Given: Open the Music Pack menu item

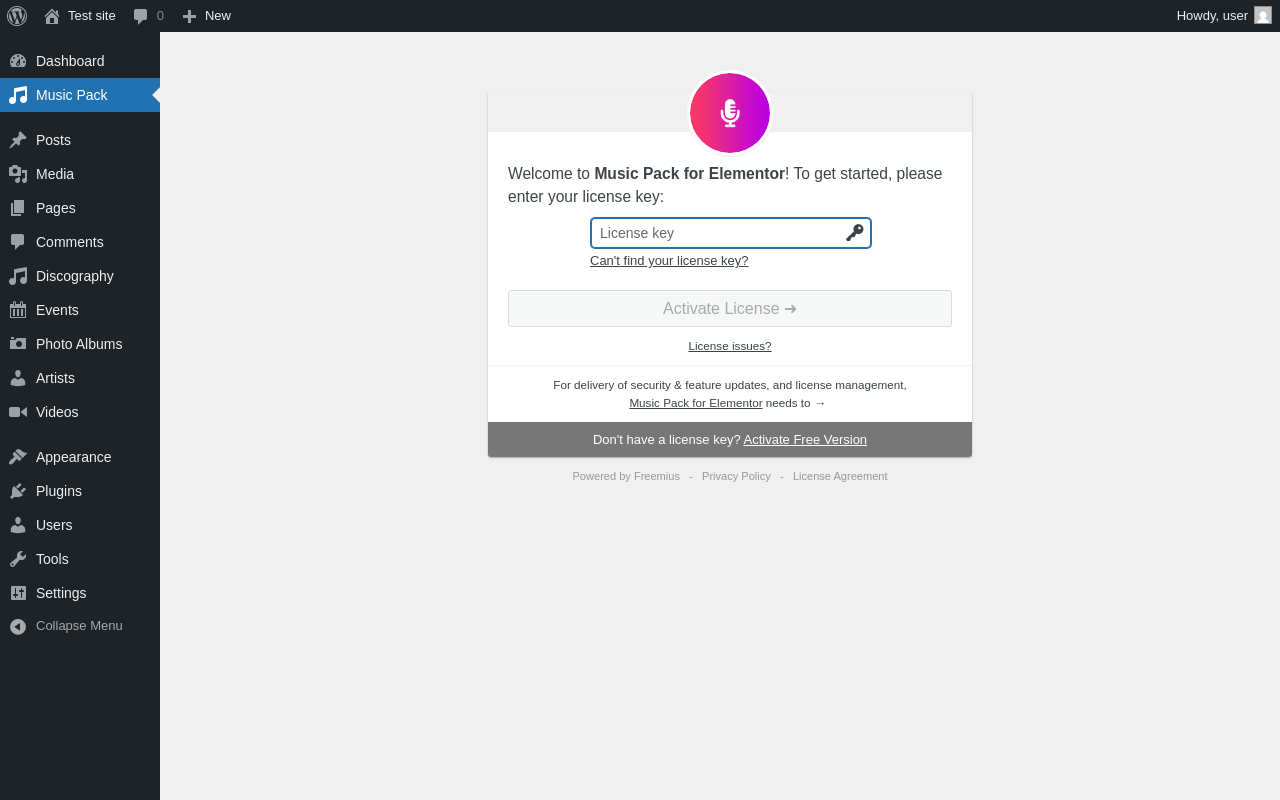Looking at the screenshot, I should pos(80,95).
